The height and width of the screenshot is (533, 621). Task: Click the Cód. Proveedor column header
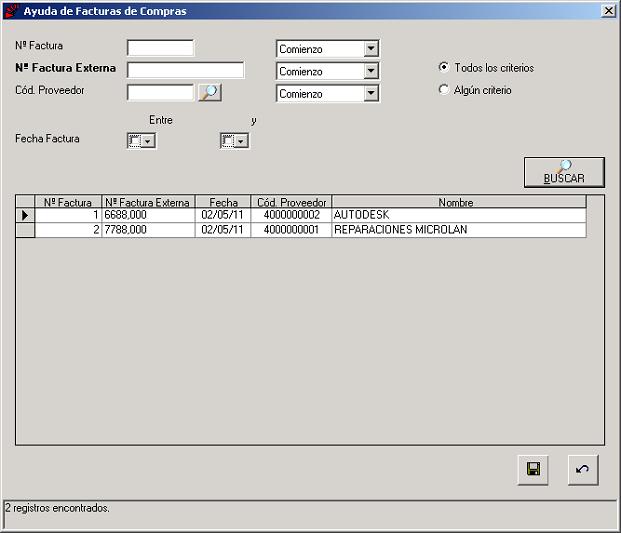click(291, 202)
